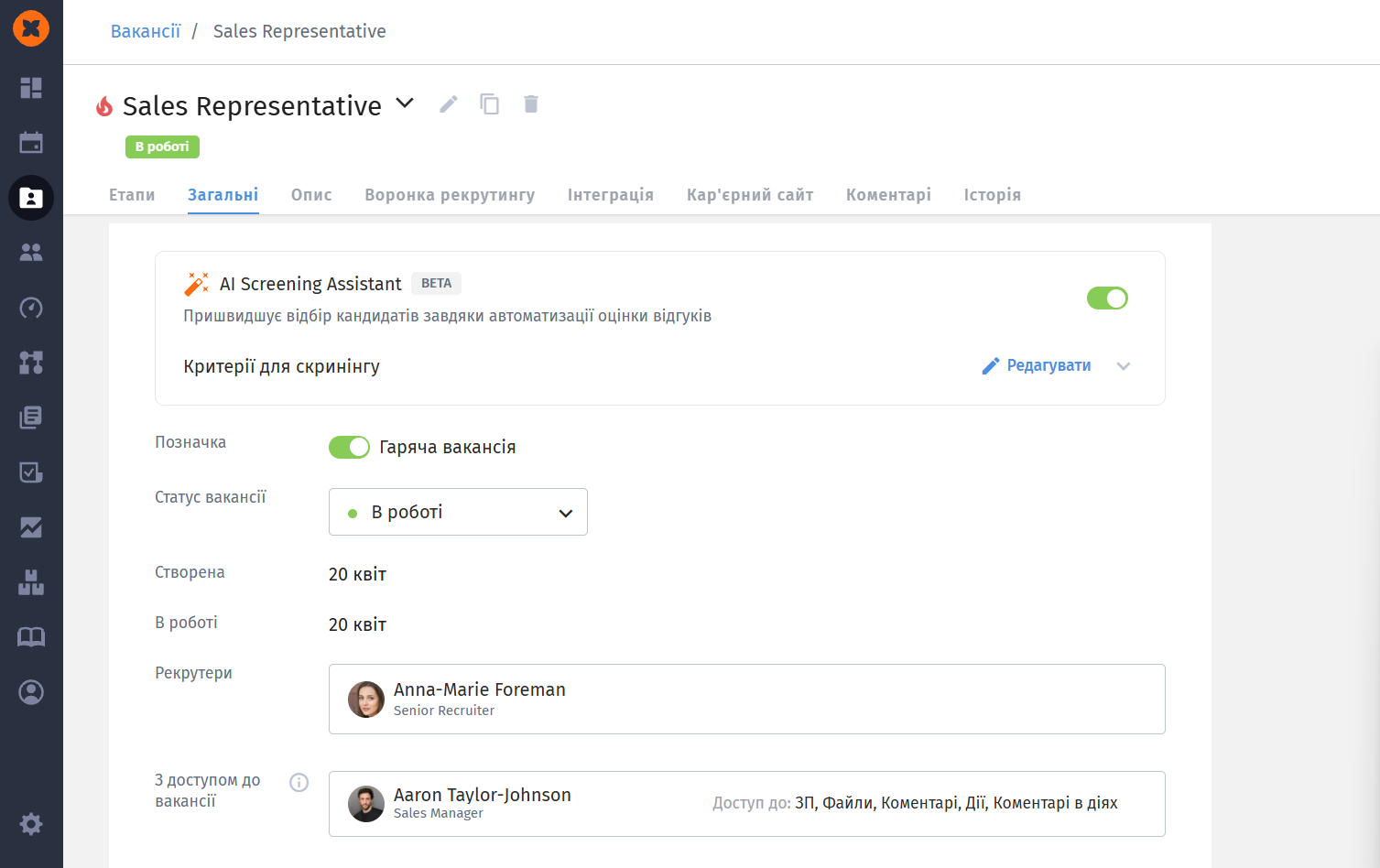Switch to the Етапи tab
Viewport: 1380px width, 868px height.
(132, 195)
